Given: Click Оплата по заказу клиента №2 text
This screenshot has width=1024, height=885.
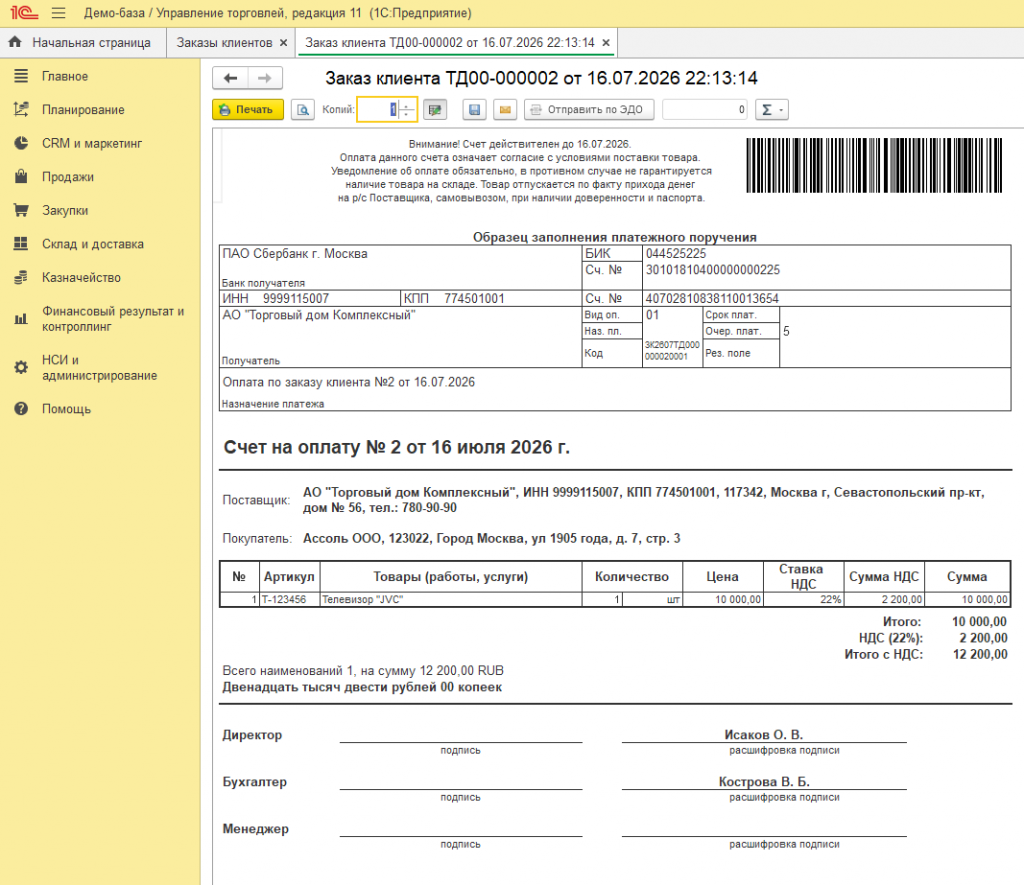Looking at the screenshot, I should coord(349,382).
